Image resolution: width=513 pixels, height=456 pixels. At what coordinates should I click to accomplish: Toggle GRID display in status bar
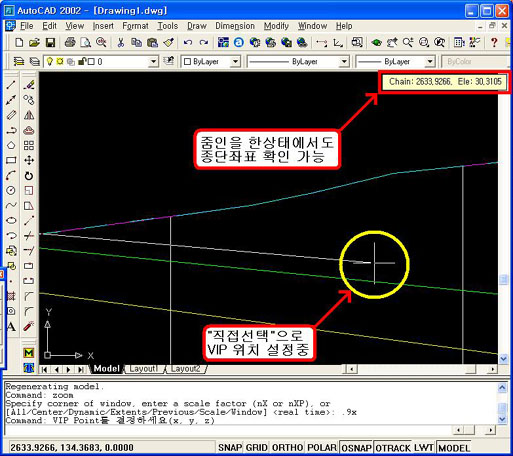[257, 447]
